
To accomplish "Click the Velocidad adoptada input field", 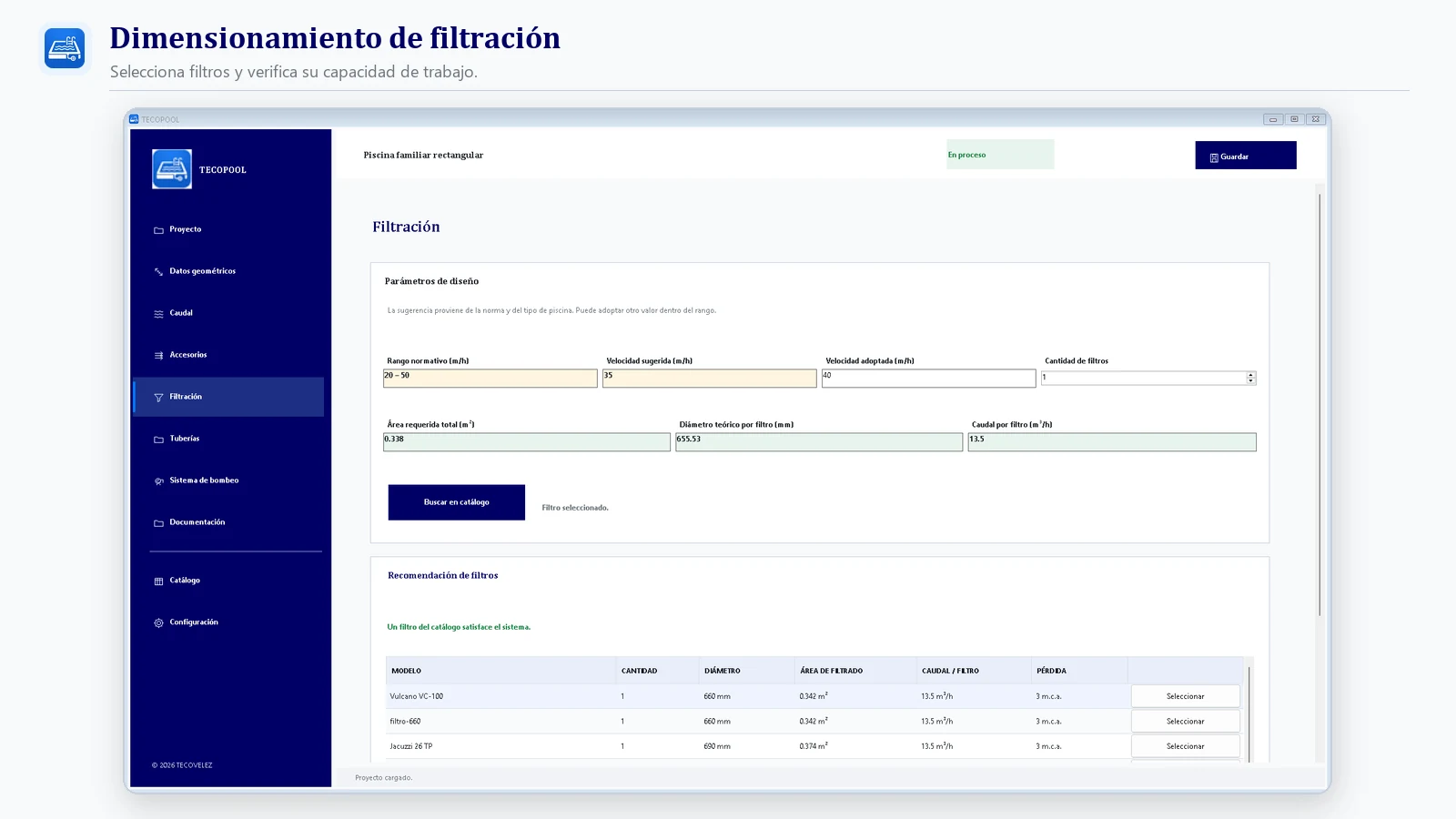I will tap(929, 378).
